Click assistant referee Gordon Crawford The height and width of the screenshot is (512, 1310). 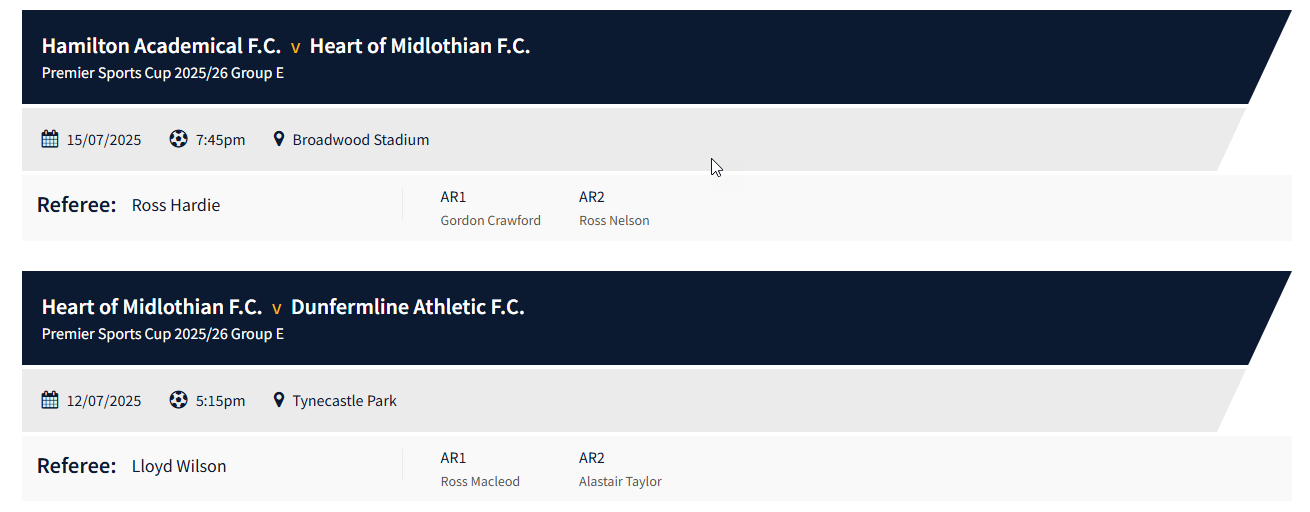coord(490,221)
